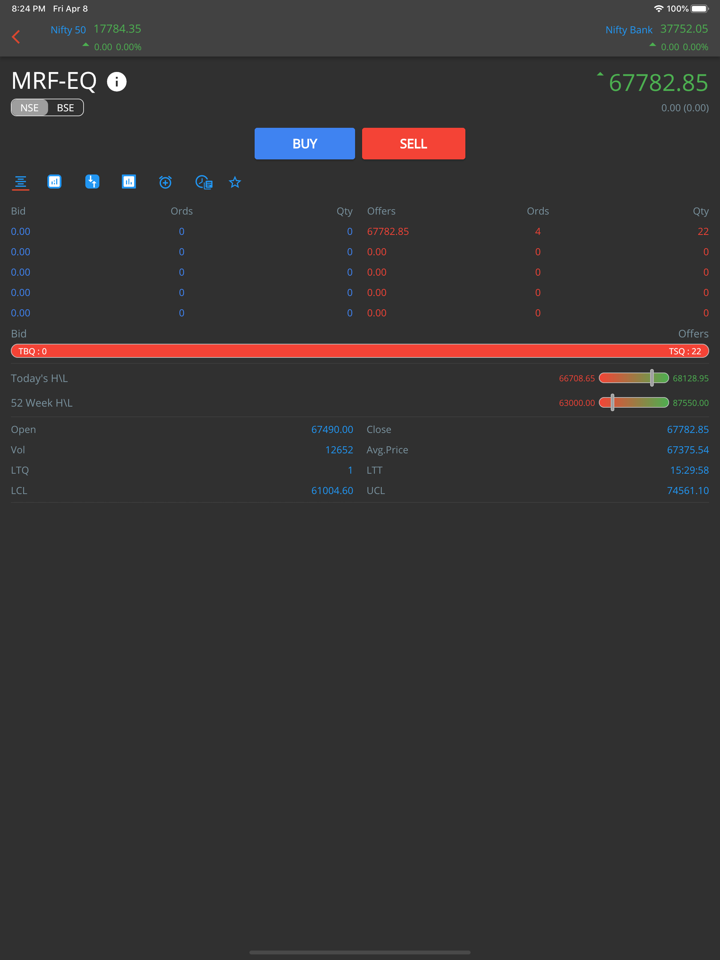Click 52 week low 63000.00
Viewport: 720px width, 960px height.
(x=577, y=403)
